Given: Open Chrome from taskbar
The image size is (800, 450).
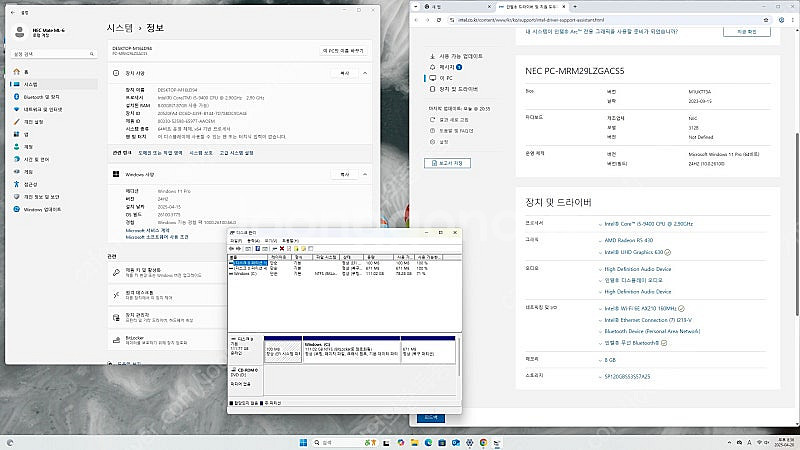Looking at the screenshot, I should tap(483, 442).
